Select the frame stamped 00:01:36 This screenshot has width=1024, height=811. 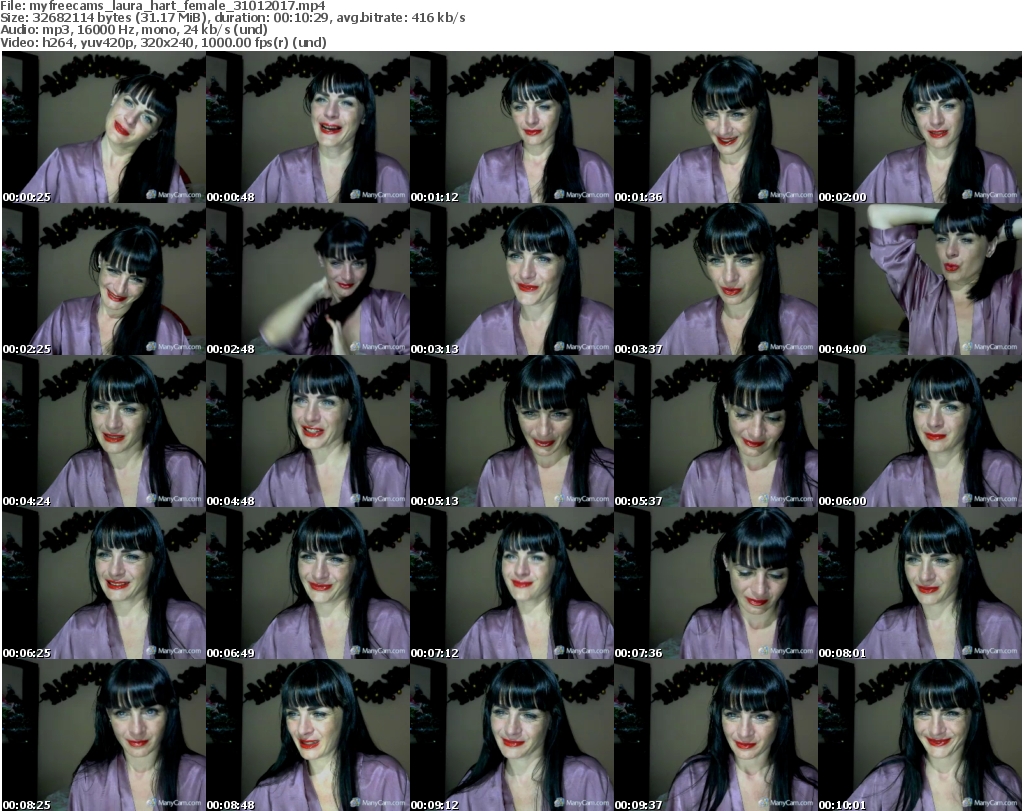click(716, 127)
